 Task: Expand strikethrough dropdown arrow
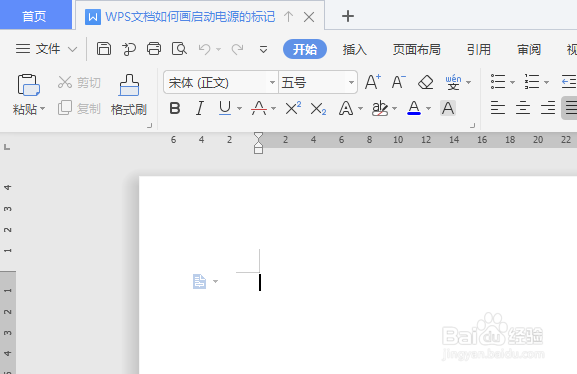[x=273, y=109]
